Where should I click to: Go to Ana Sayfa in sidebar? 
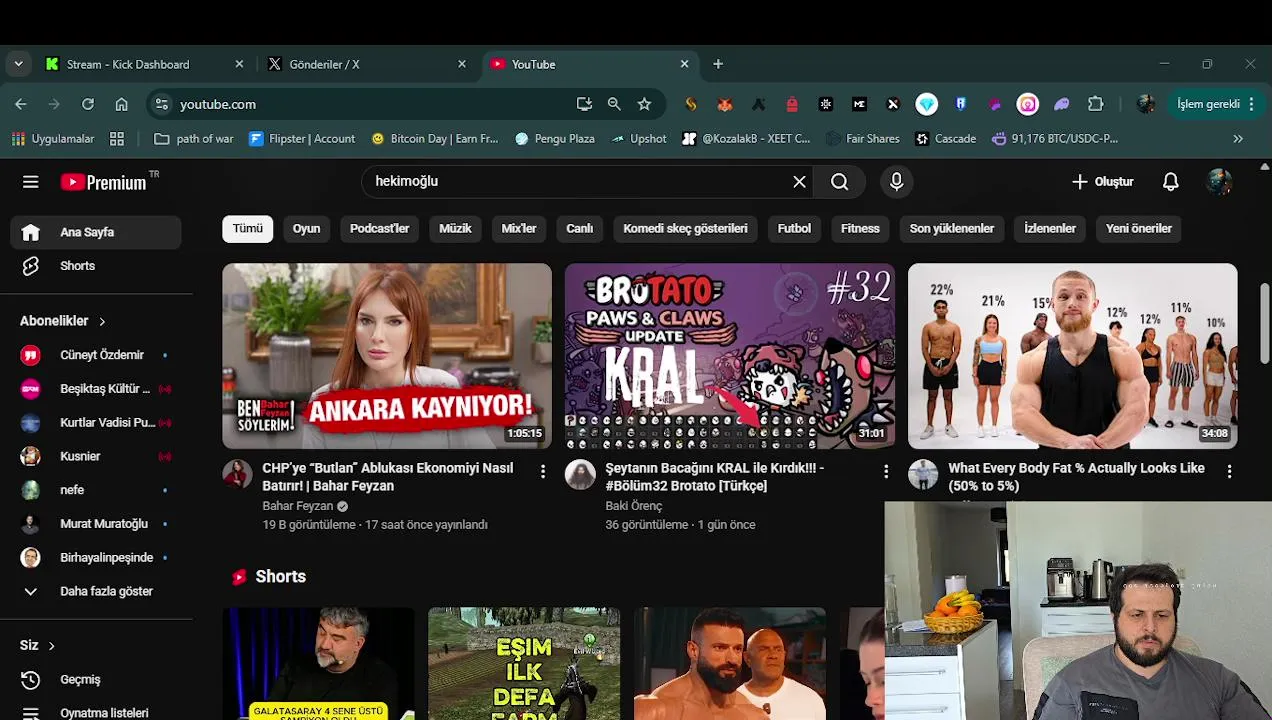96,232
